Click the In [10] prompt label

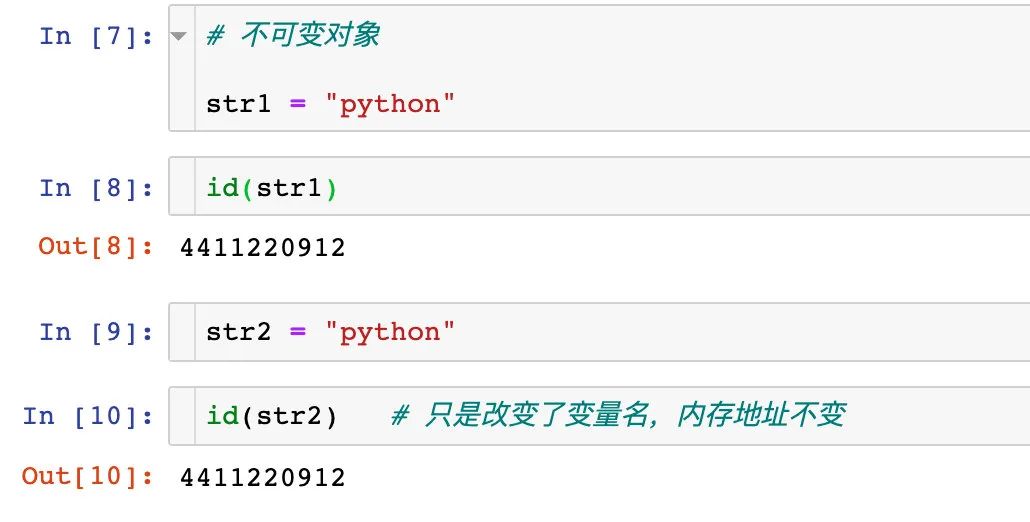[x=89, y=416]
